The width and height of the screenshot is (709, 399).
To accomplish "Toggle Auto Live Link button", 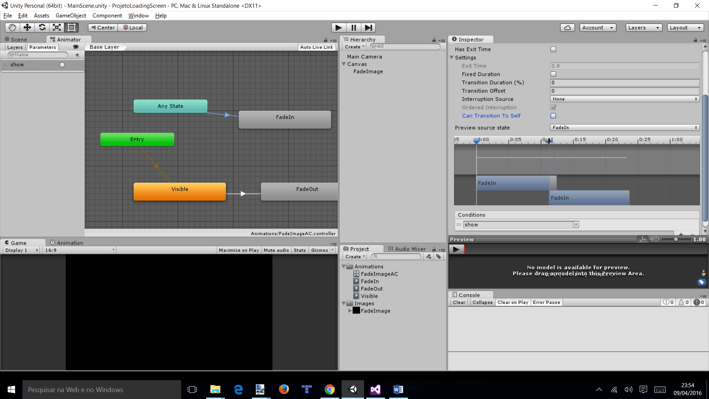I will 316,47.
